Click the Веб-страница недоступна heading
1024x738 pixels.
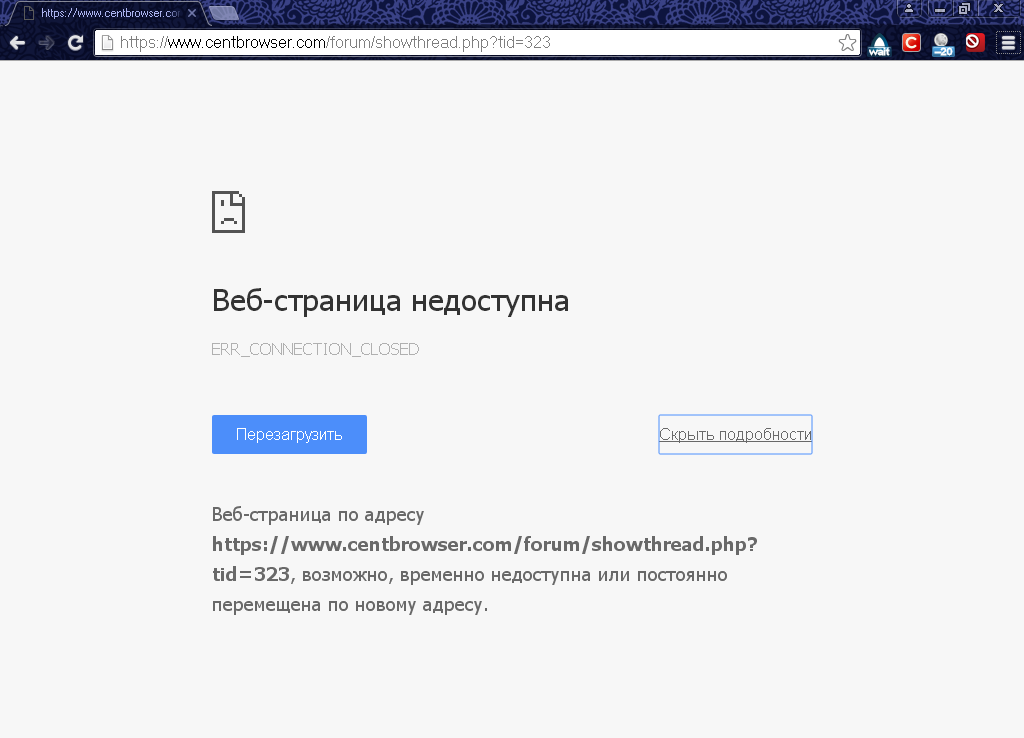click(x=391, y=301)
